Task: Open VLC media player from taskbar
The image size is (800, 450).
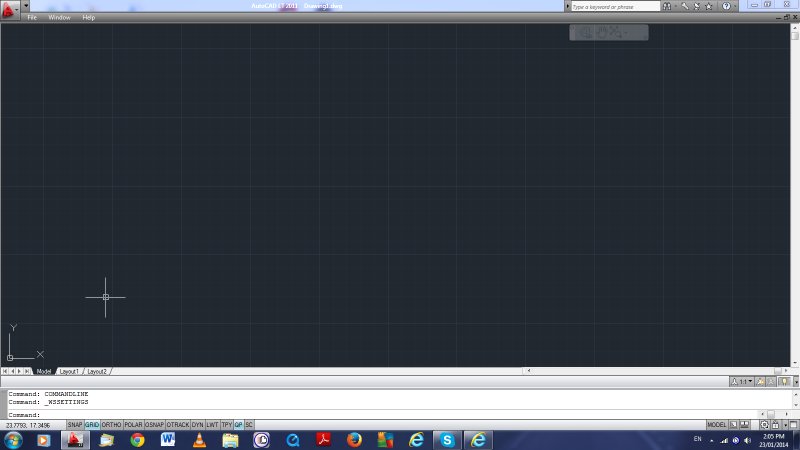Action: pyautogui.click(x=199, y=440)
